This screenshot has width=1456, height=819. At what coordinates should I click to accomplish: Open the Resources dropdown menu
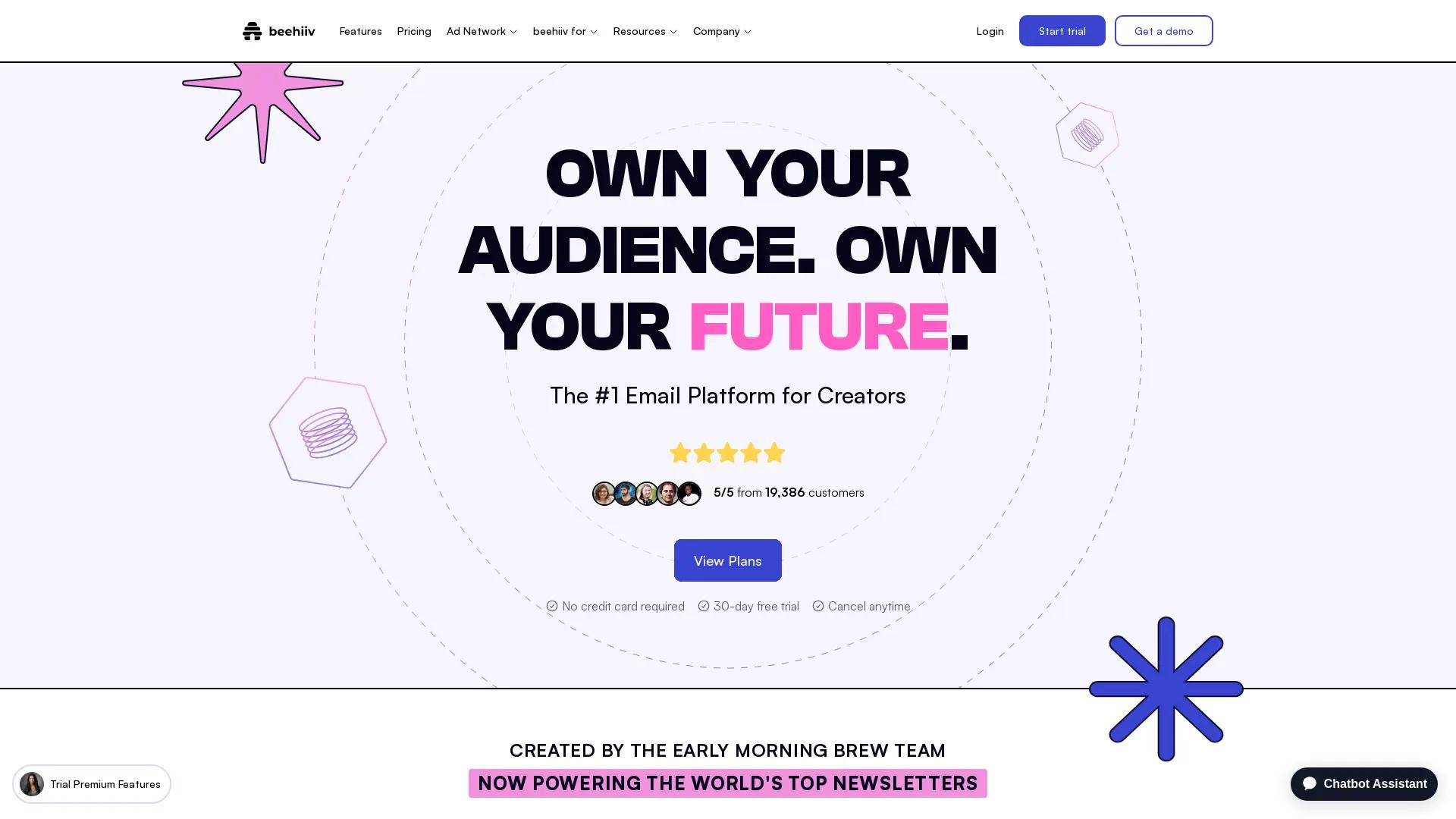click(x=645, y=31)
